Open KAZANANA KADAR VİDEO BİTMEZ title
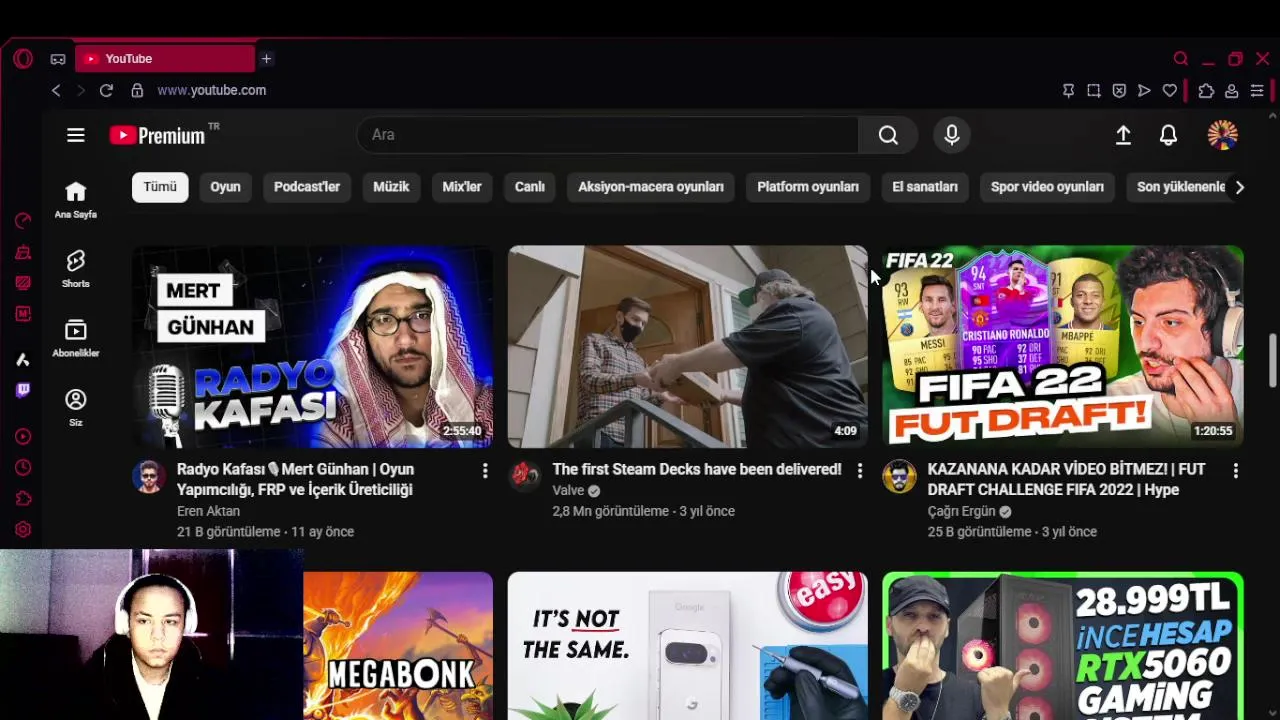Image resolution: width=1280 pixels, height=720 pixels. [1066, 479]
